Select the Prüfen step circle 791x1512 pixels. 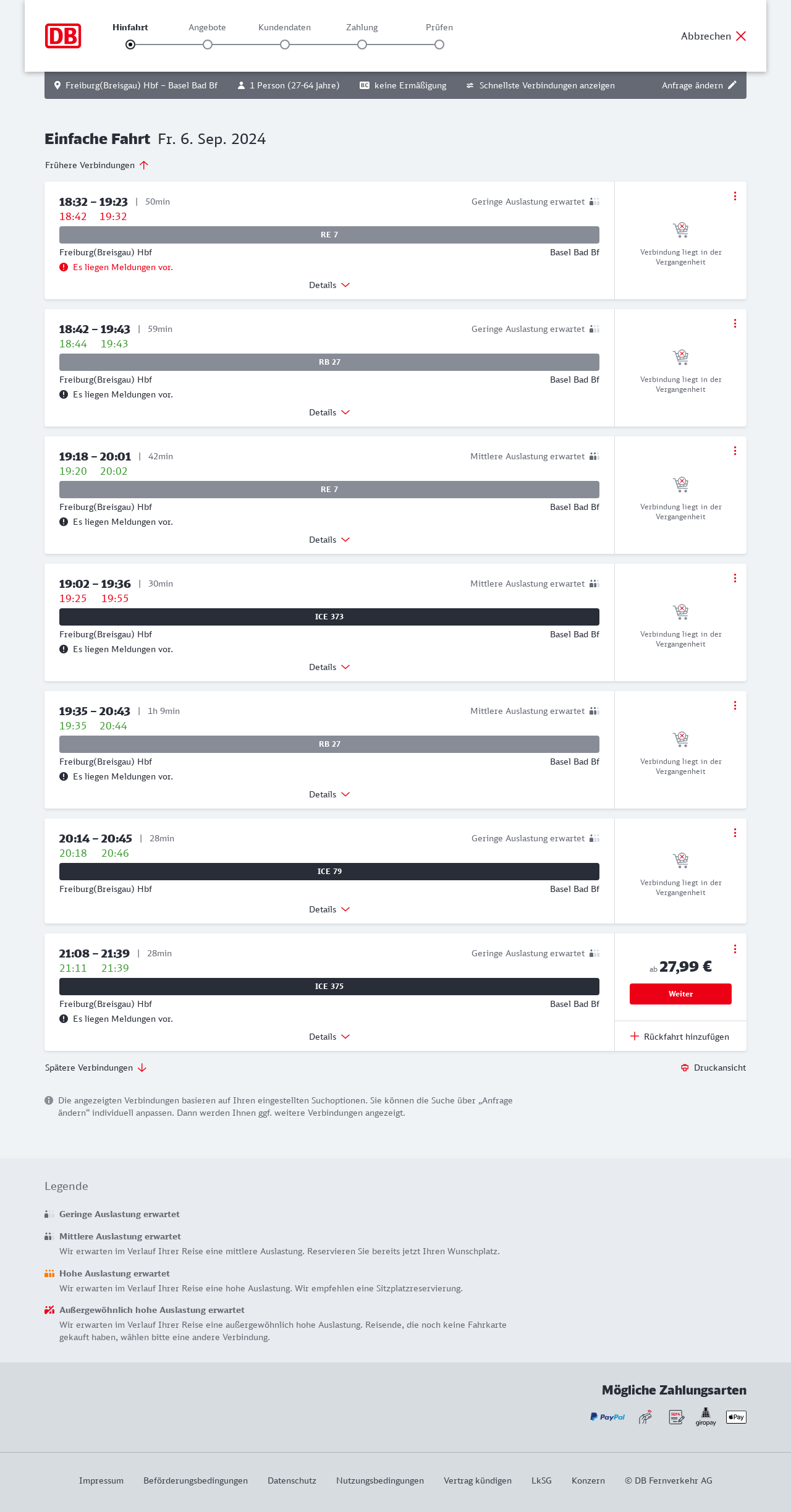click(439, 45)
